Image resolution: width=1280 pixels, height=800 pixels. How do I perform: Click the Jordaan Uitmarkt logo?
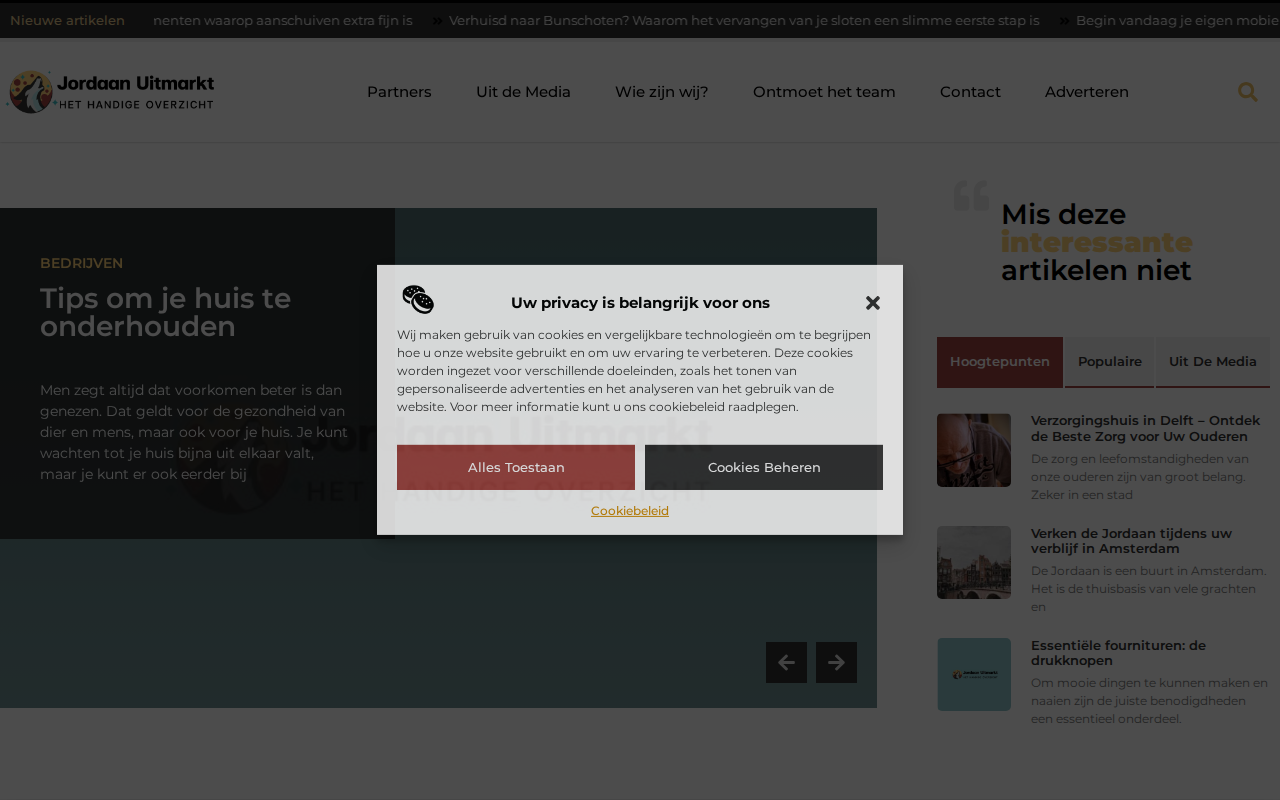[x=110, y=92]
